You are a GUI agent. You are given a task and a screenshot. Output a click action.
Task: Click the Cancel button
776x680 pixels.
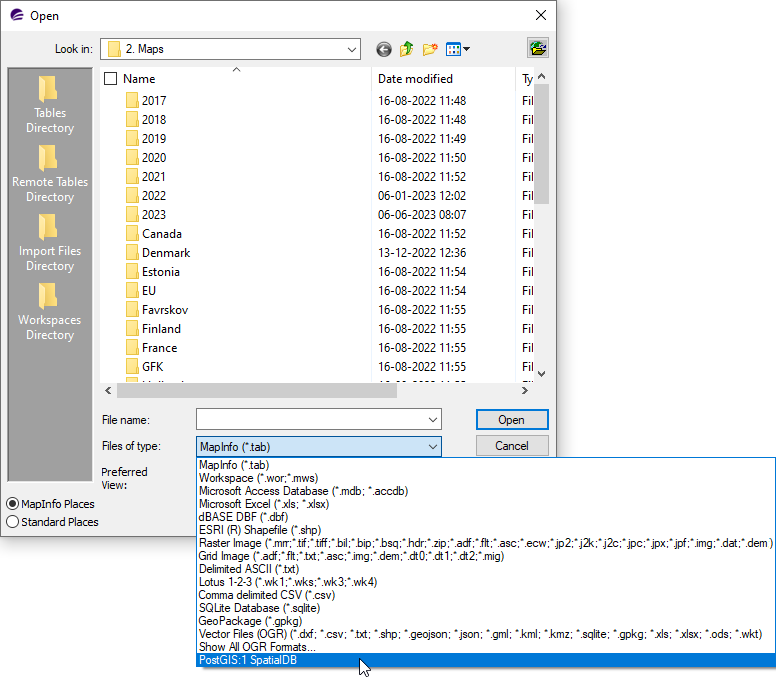pos(512,446)
